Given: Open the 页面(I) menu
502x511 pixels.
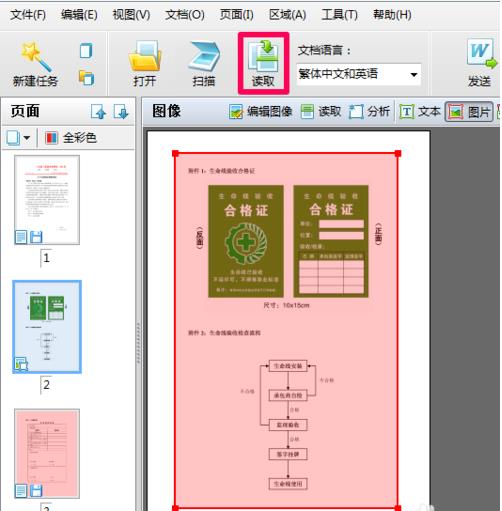Looking at the screenshot, I should pos(236,15).
